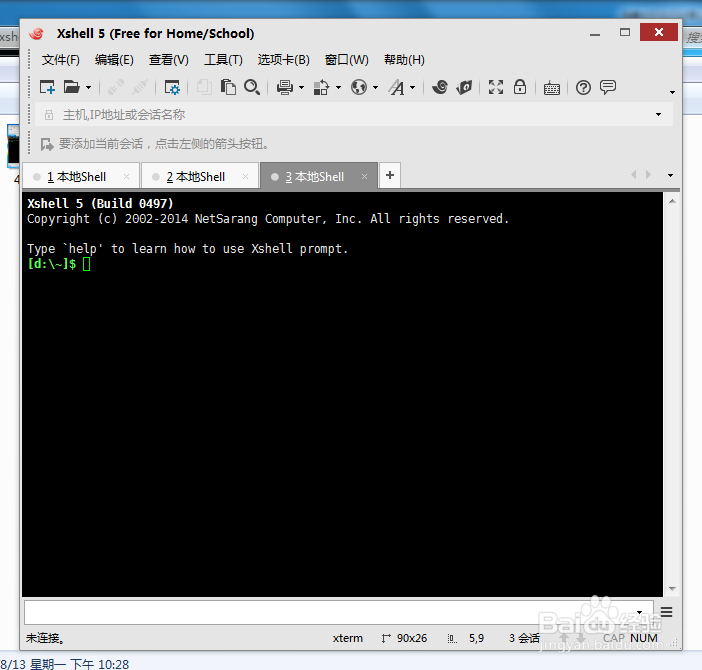Screen dimensions: 702x670
Task: Click the xterm status bar entry
Action: click(x=347, y=638)
